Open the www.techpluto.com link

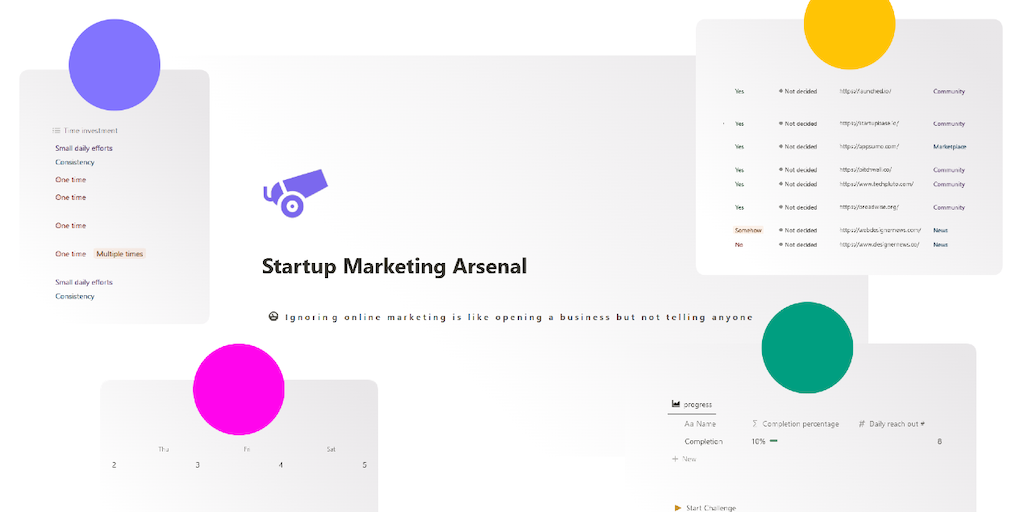click(874, 184)
